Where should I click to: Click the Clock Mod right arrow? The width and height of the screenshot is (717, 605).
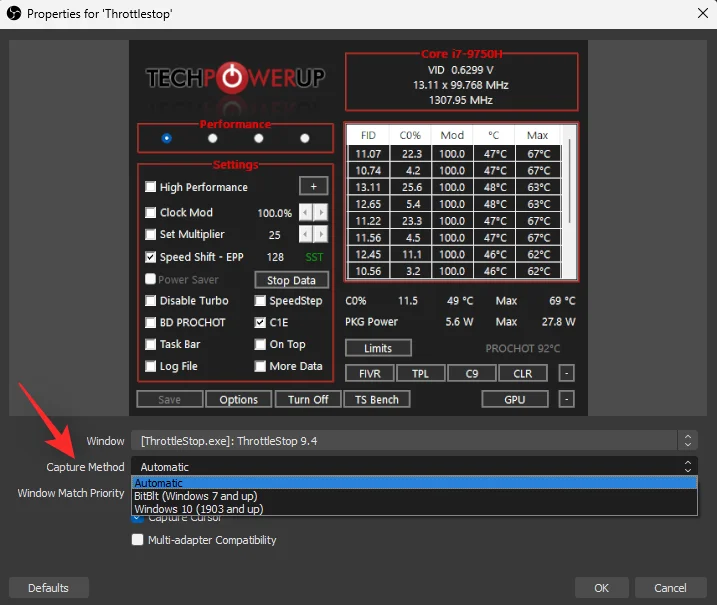(320, 212)
